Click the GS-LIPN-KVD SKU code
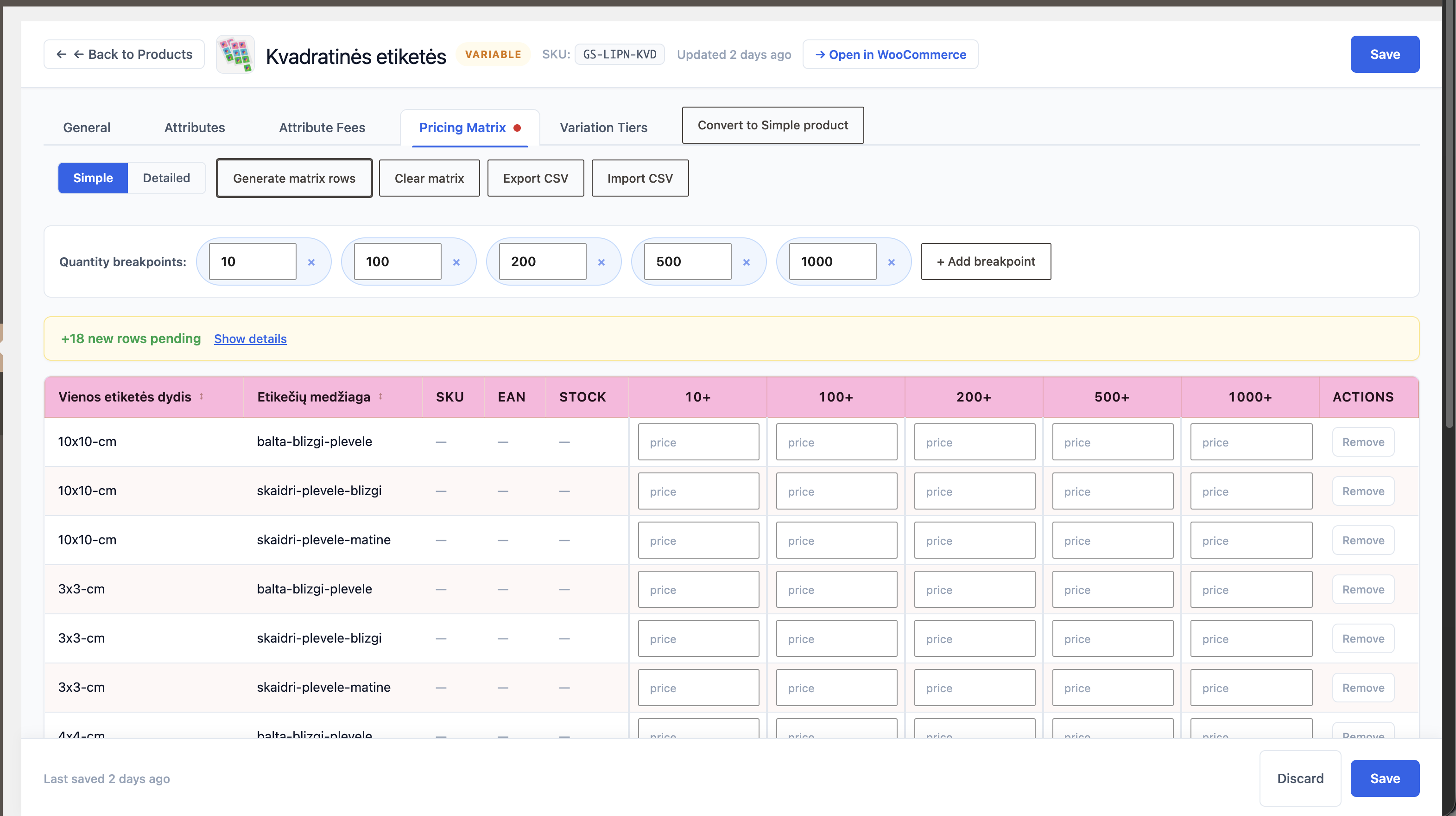 point(620,54)
